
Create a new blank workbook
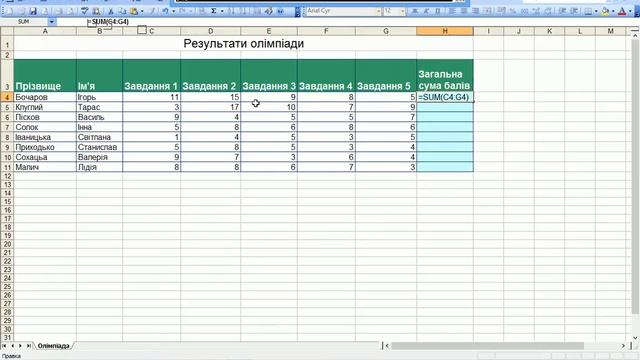coord(10,11)
